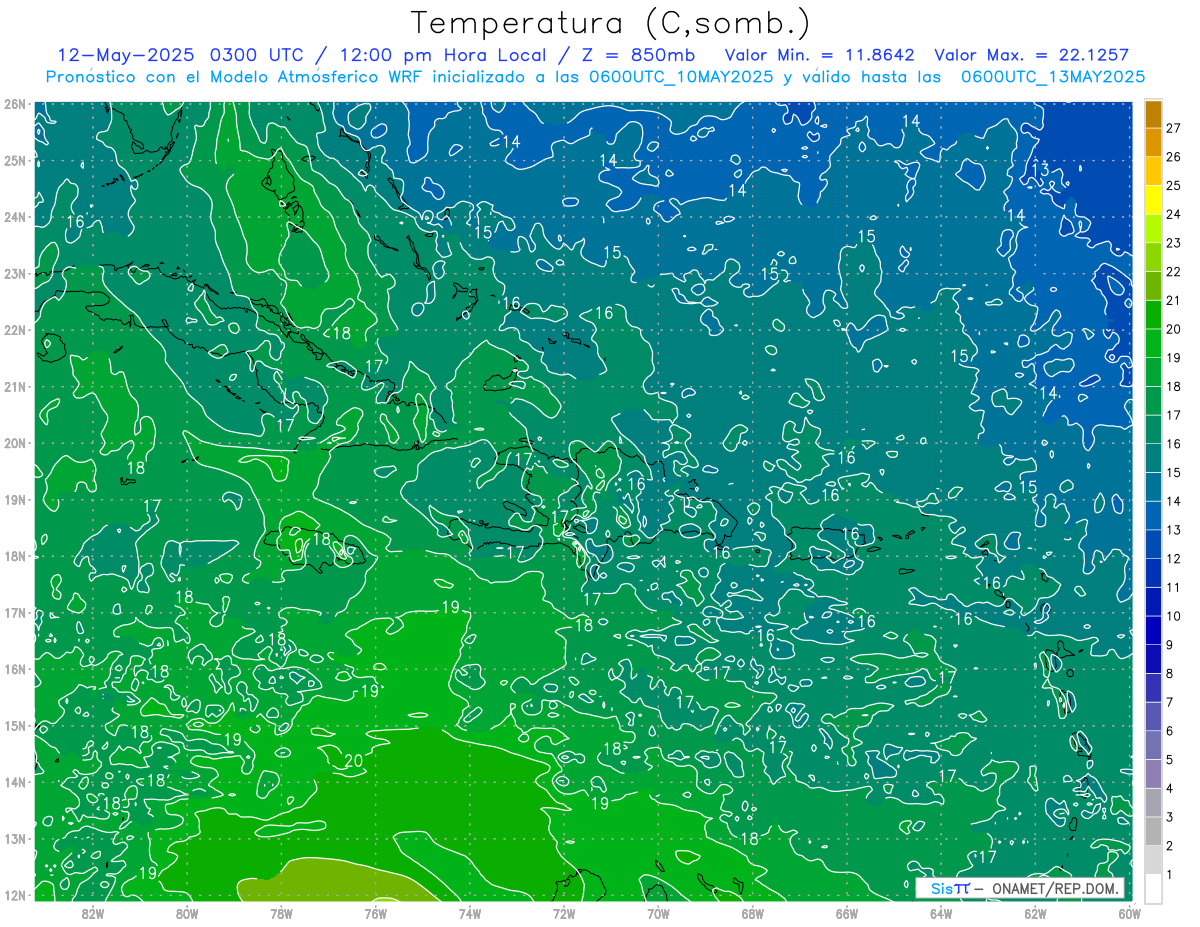Select the "Valor Min. = 11.8642" value
This screenshot has height=927, width=1200.
click(820, 55)
